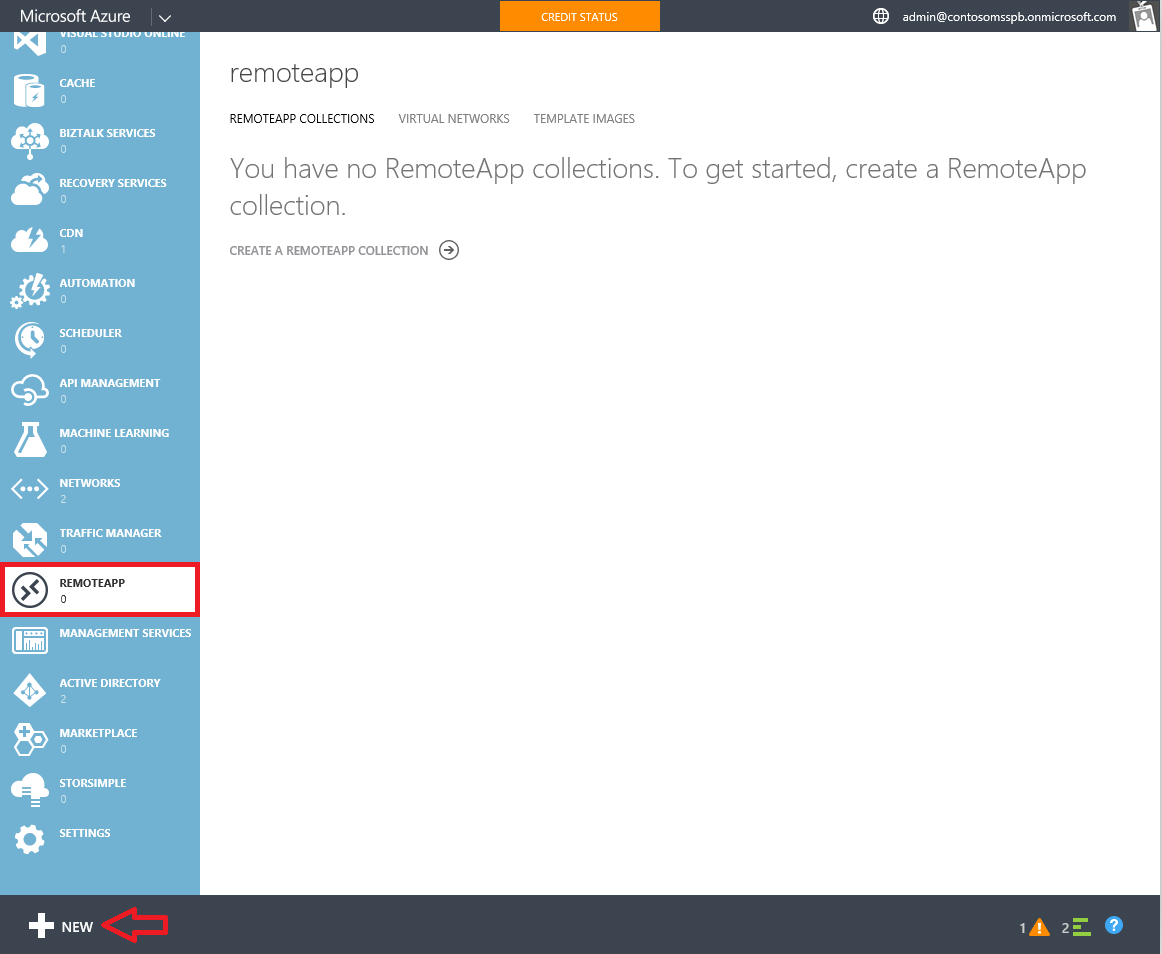Select AUTOMATION label in sidebar
The height and width of the screenshot is (954, 1162).
97,283
